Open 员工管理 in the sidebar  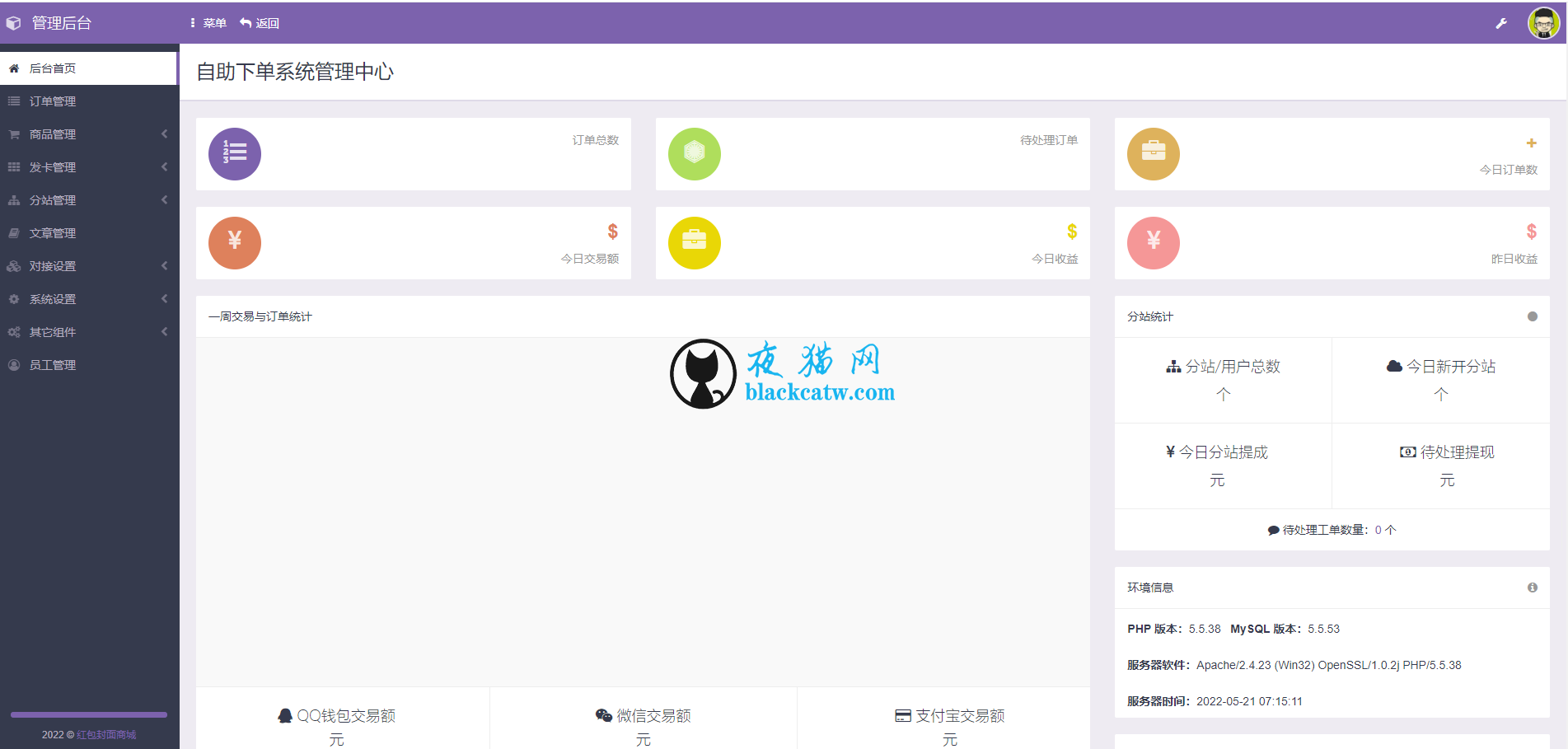(89, 365)
